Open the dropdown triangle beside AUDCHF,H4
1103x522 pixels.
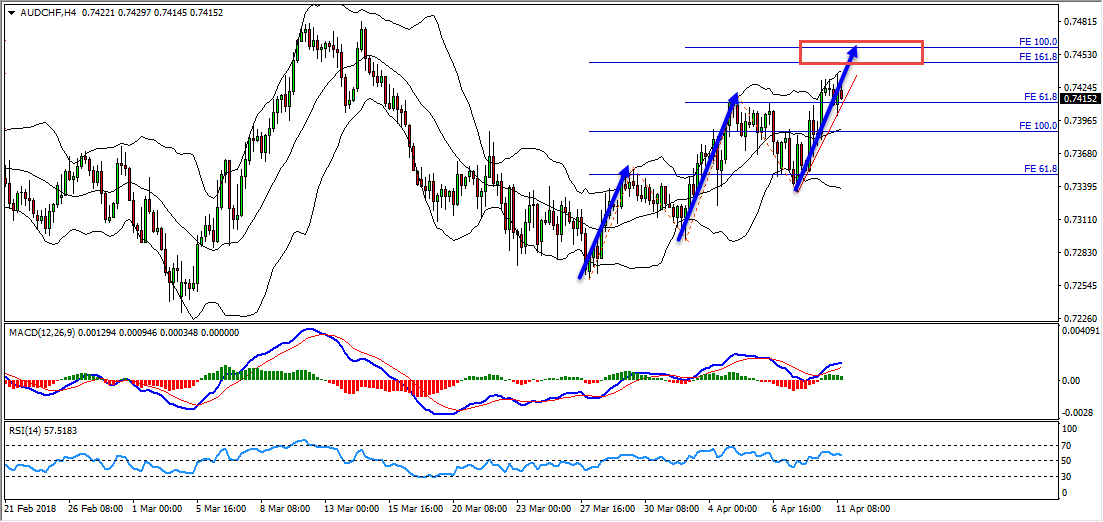tap(11, 13)
